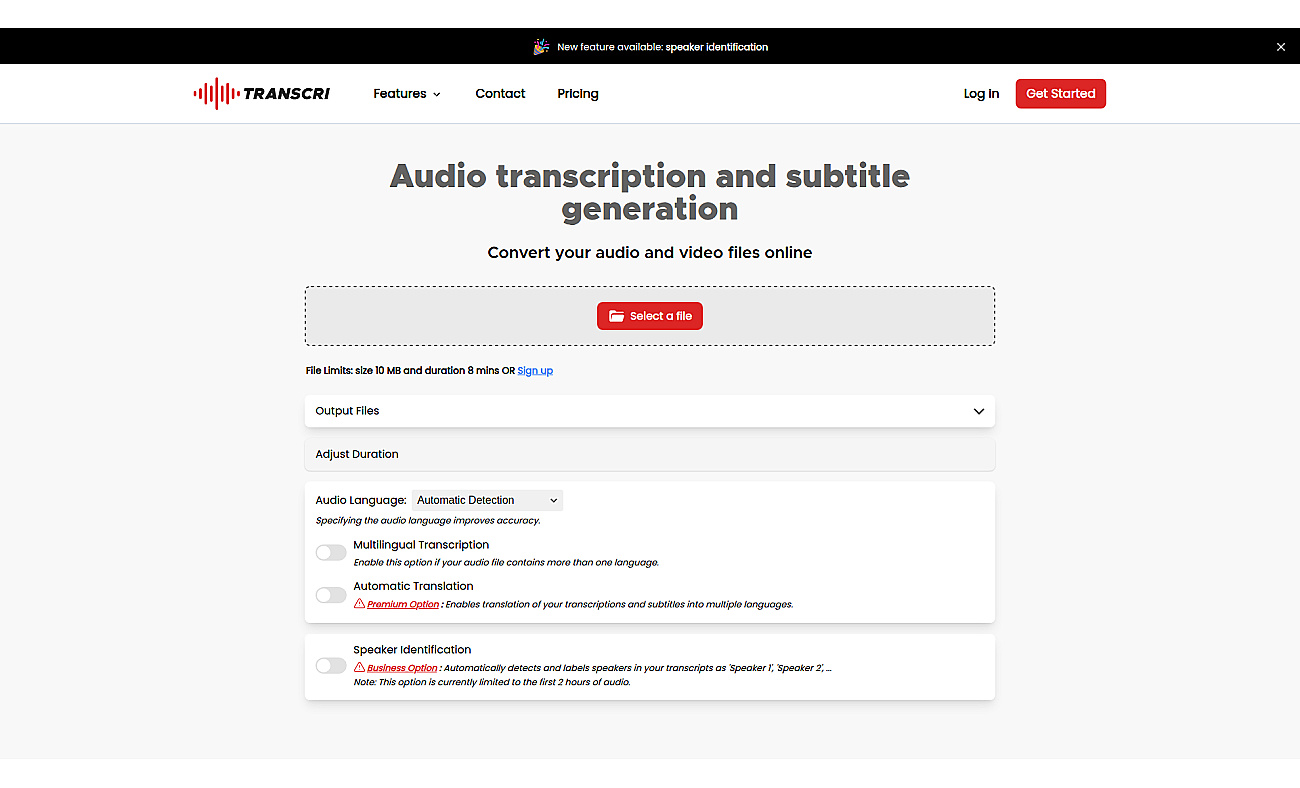Close the new feature announcement banner

click(x=1281, y=47)
